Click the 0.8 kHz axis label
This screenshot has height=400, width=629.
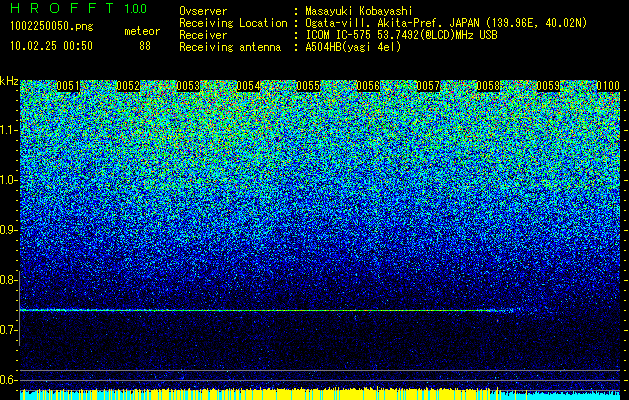pos(8,280)
